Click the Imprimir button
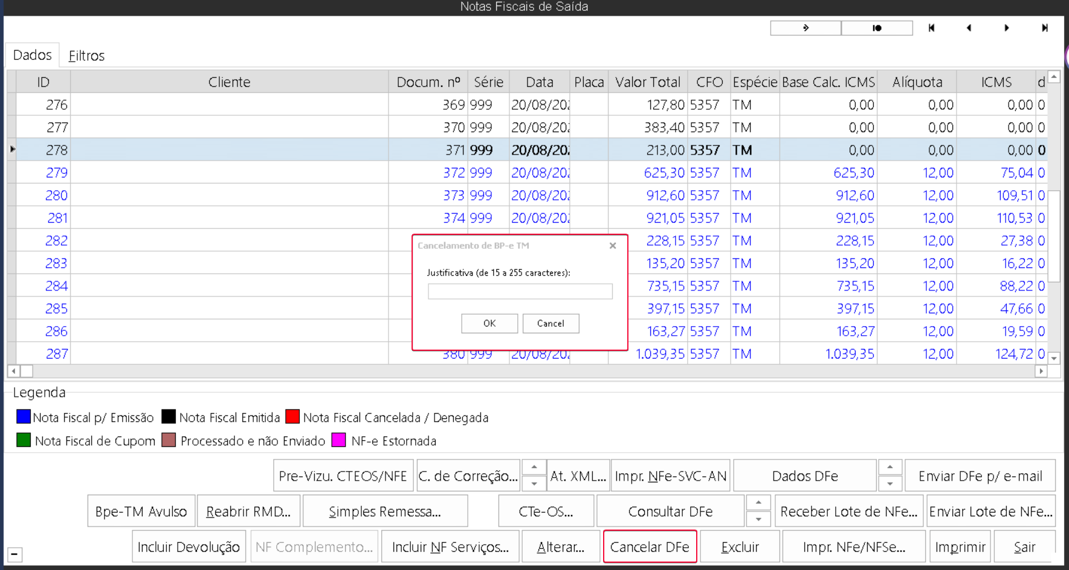The width and height of the screenshot is (1069, 570). [961, 547]
